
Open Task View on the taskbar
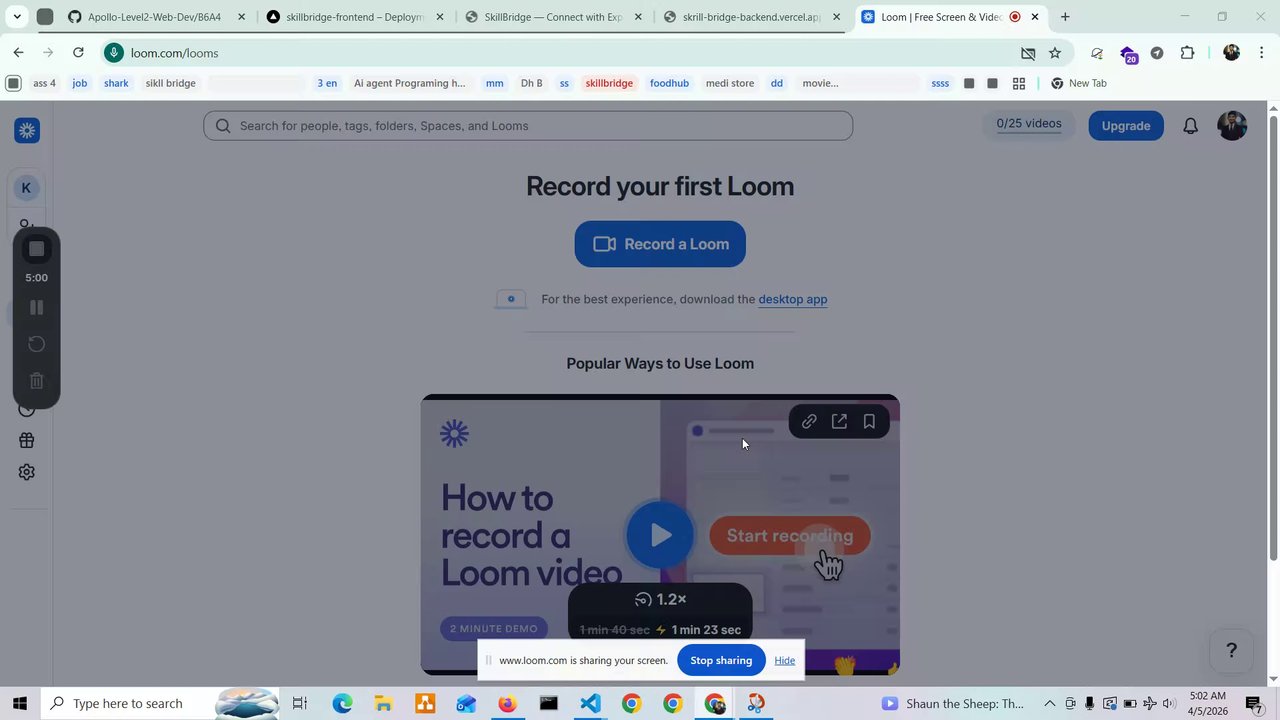[x=300, y=703]
